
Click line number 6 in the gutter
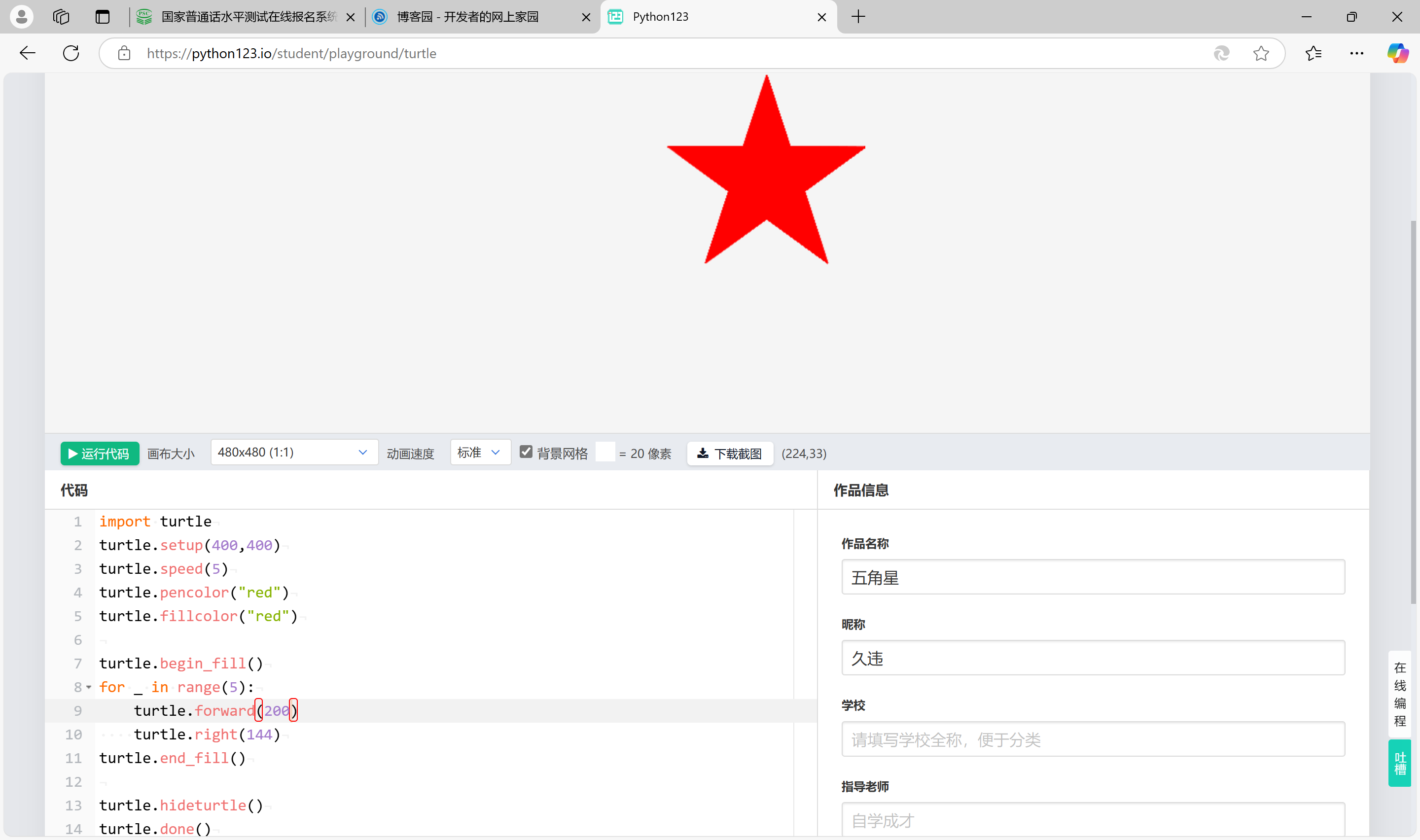coord(78,640)
